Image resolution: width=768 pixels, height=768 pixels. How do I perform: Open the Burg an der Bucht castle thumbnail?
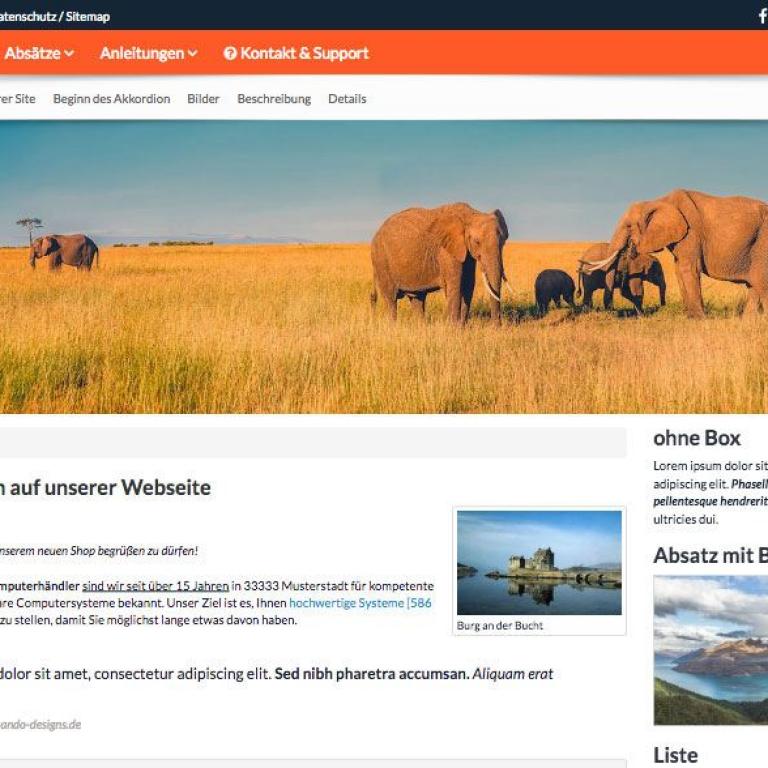click(x=539, y=562)
